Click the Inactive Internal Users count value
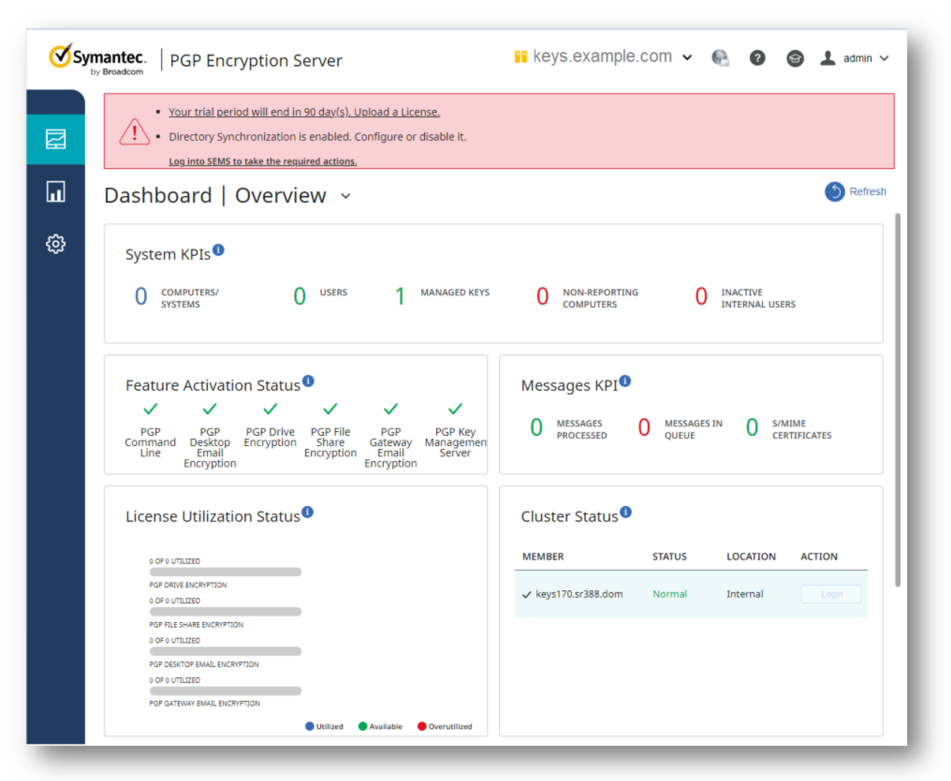The height and width of the screenshot is (781, 951). [x=701, y=297]
